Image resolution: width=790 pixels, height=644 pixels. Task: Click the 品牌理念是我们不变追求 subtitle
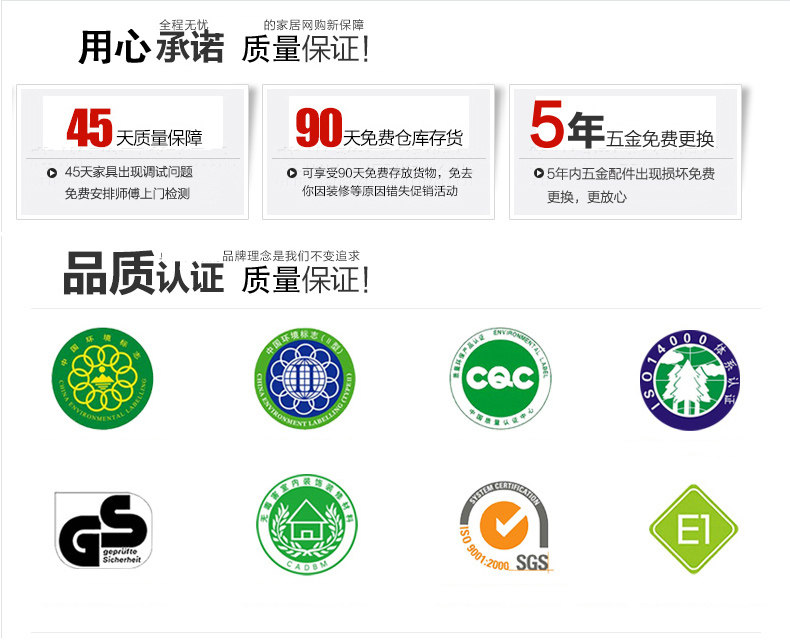point(291,256)
